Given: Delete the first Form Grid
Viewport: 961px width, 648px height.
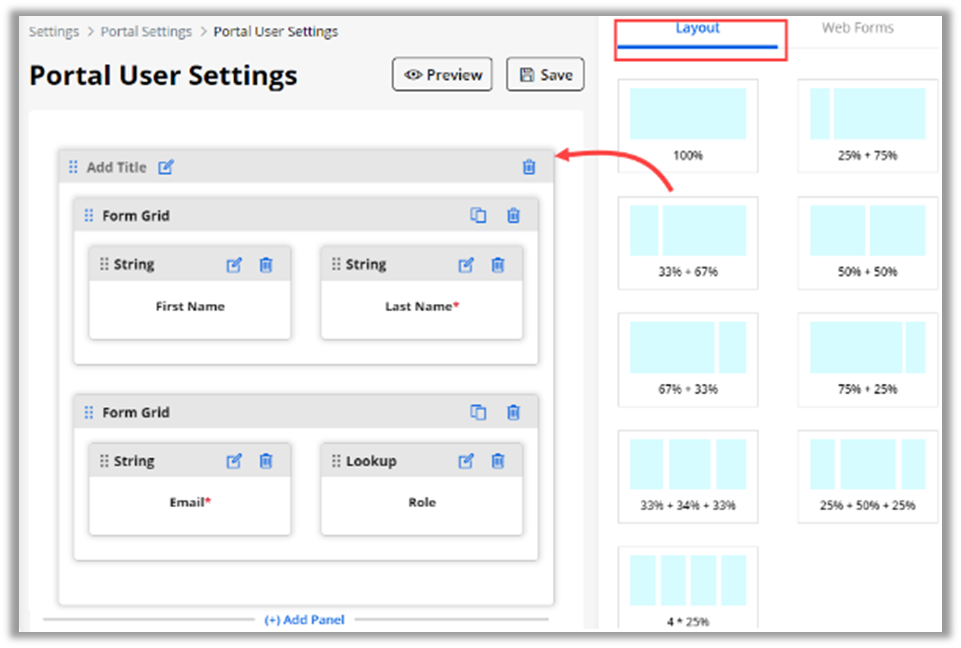Looking at the screenshot, I should coord(513,215).
